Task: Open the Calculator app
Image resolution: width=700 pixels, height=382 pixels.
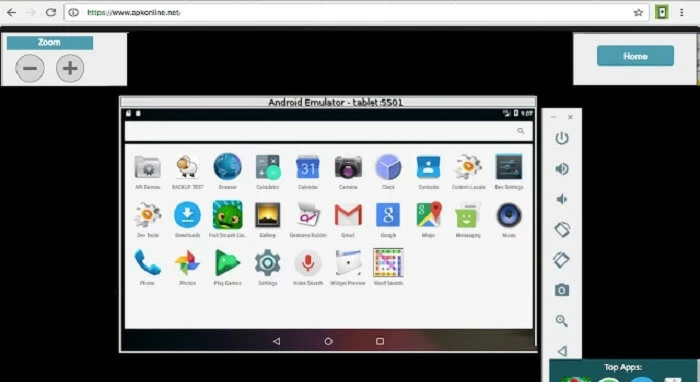Action: click(x=267, y=167)
